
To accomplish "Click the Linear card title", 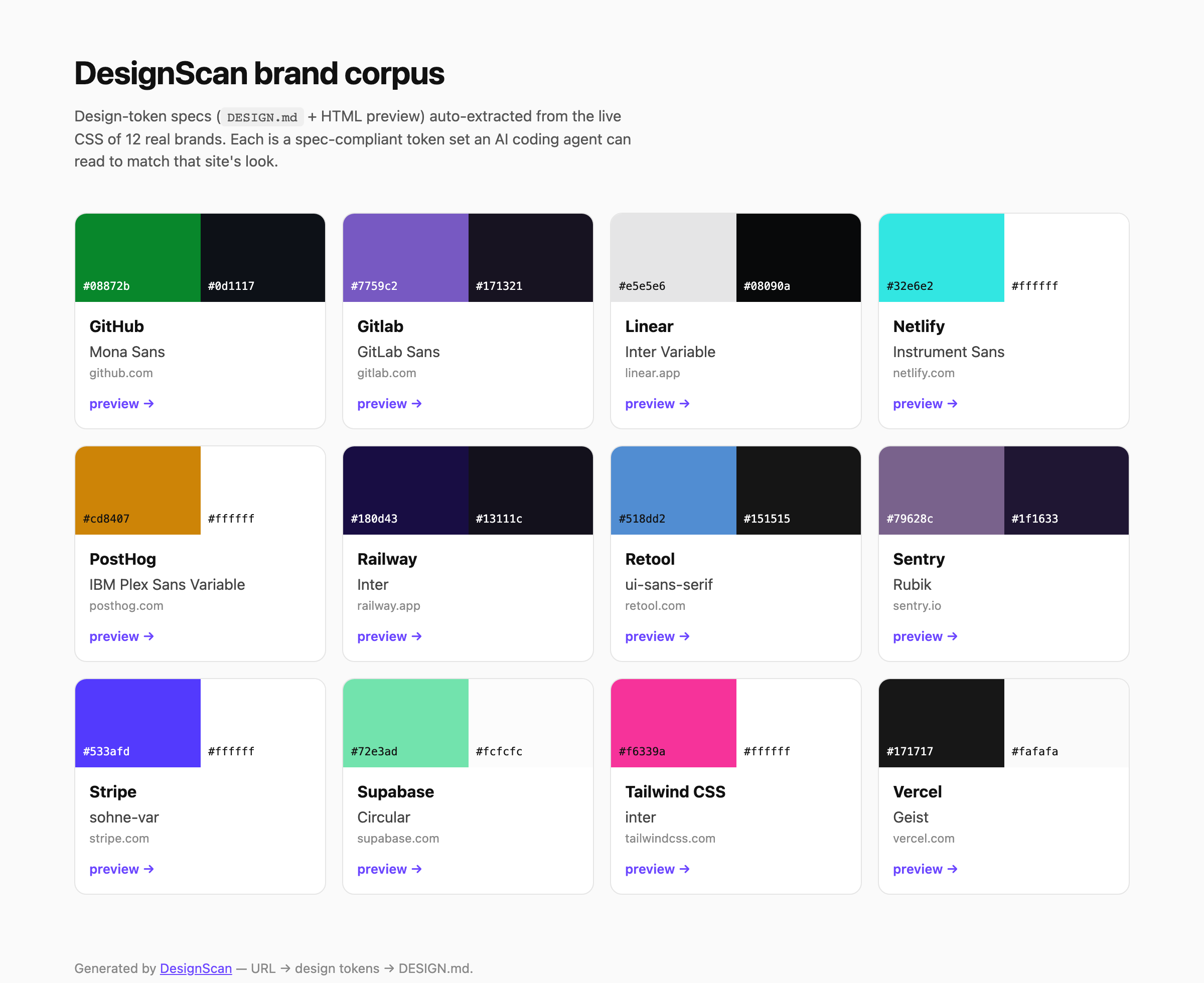I will tap(649, 326).
